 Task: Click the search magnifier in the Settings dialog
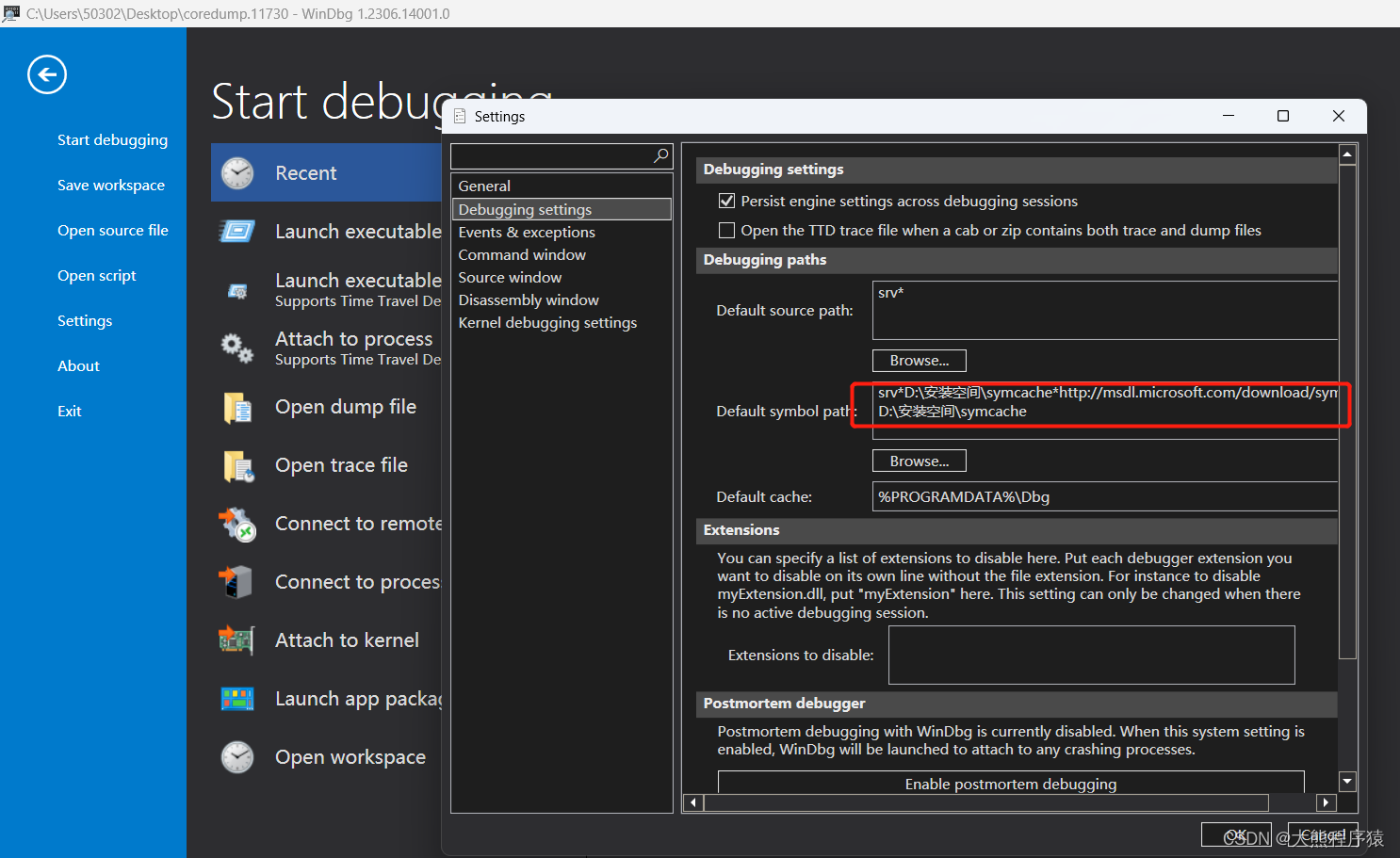[660, 156]
